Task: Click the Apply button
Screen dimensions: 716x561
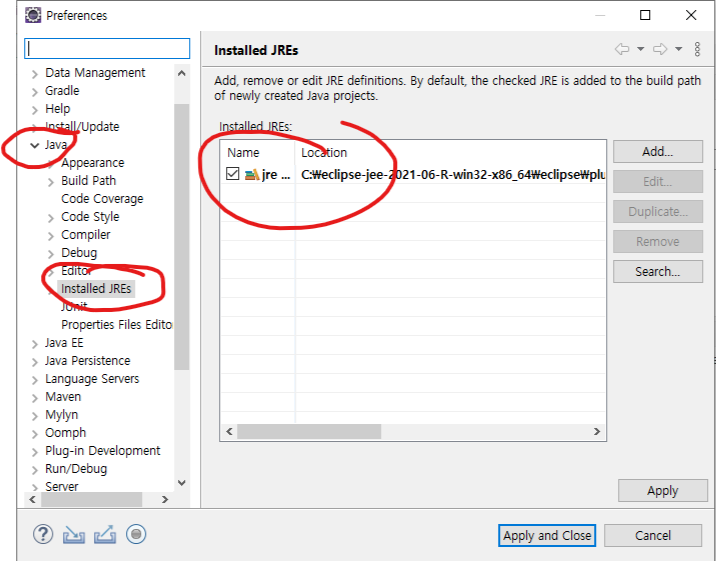Action: [x=663, y=491]
